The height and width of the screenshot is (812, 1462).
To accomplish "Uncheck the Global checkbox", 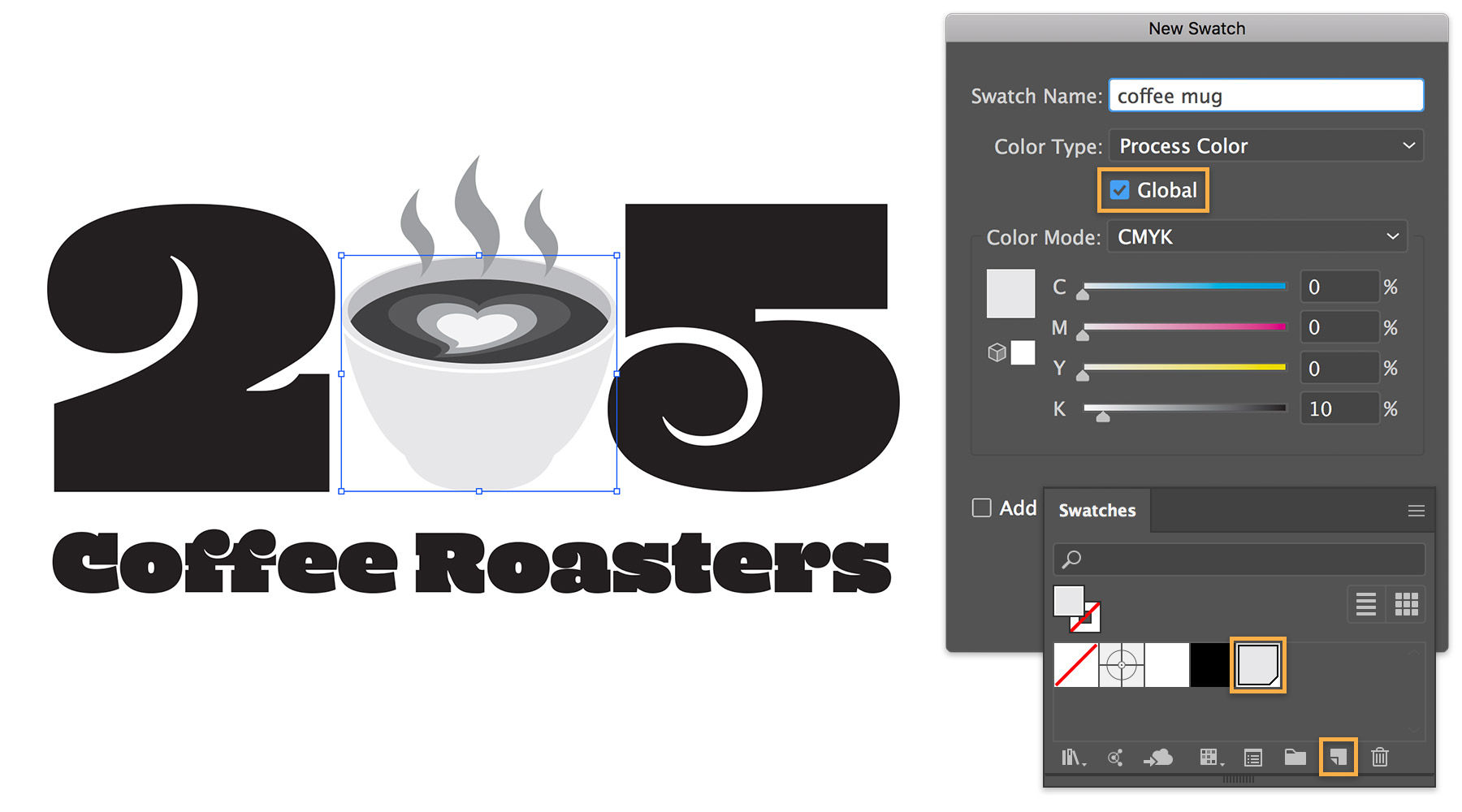I will [x=1121, y=190].
